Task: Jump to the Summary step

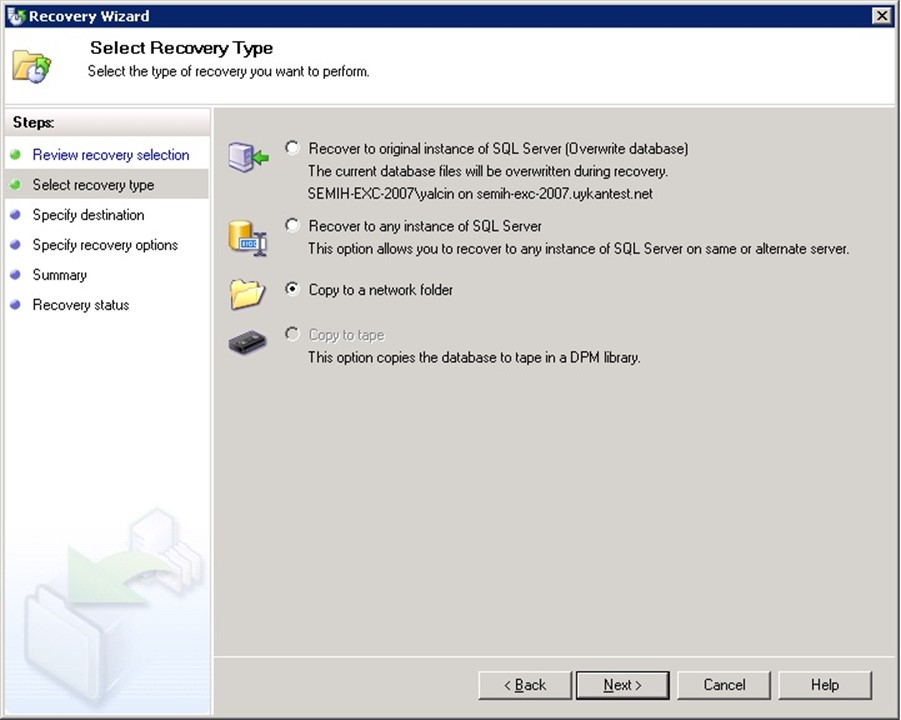Action: coord(59,275)
